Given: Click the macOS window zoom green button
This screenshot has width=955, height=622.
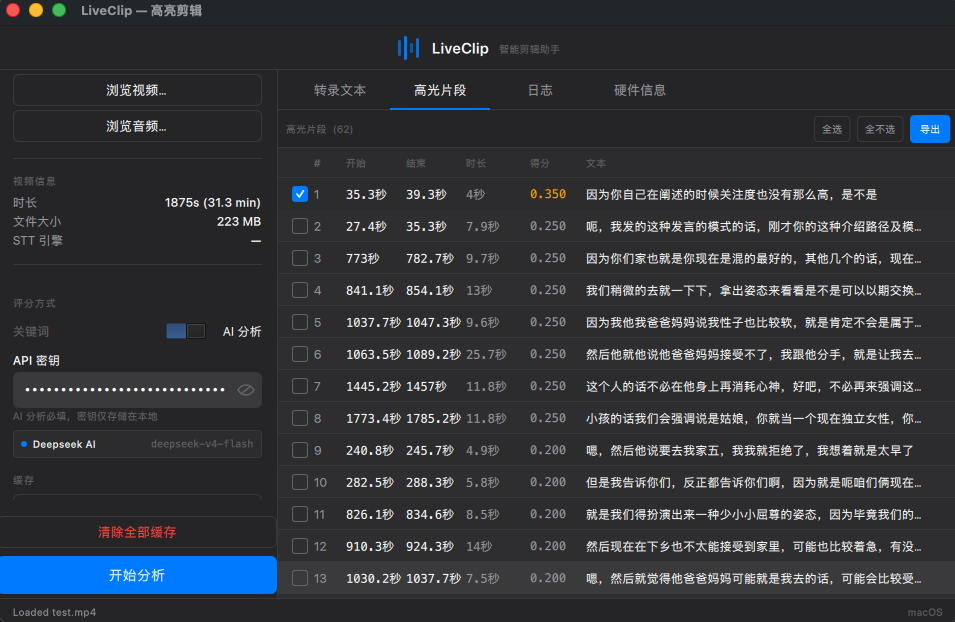Looking at the screenshot, I should pyautogui.click(x=59, y=10).
